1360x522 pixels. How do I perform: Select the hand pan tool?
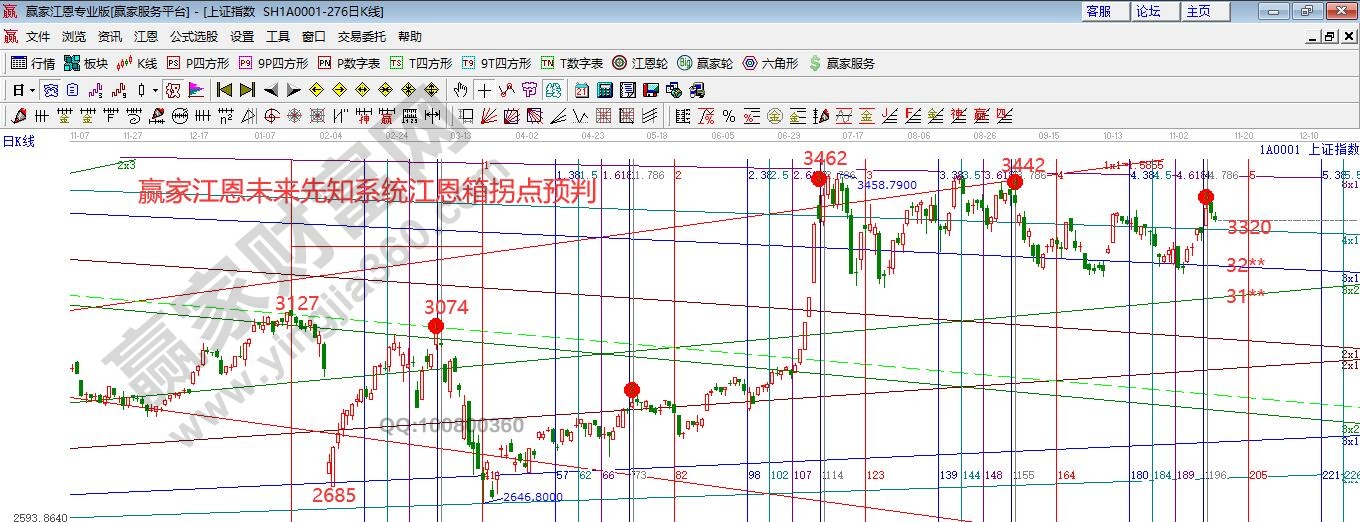coord(461,90)
